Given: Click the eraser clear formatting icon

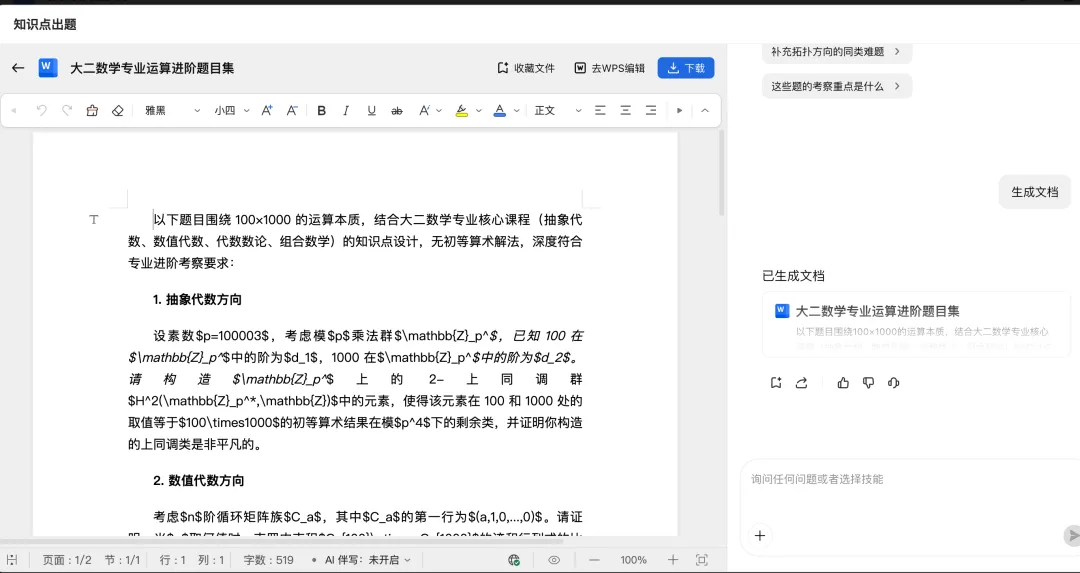Looking at the screenshot, I should (x=117, y=110).
